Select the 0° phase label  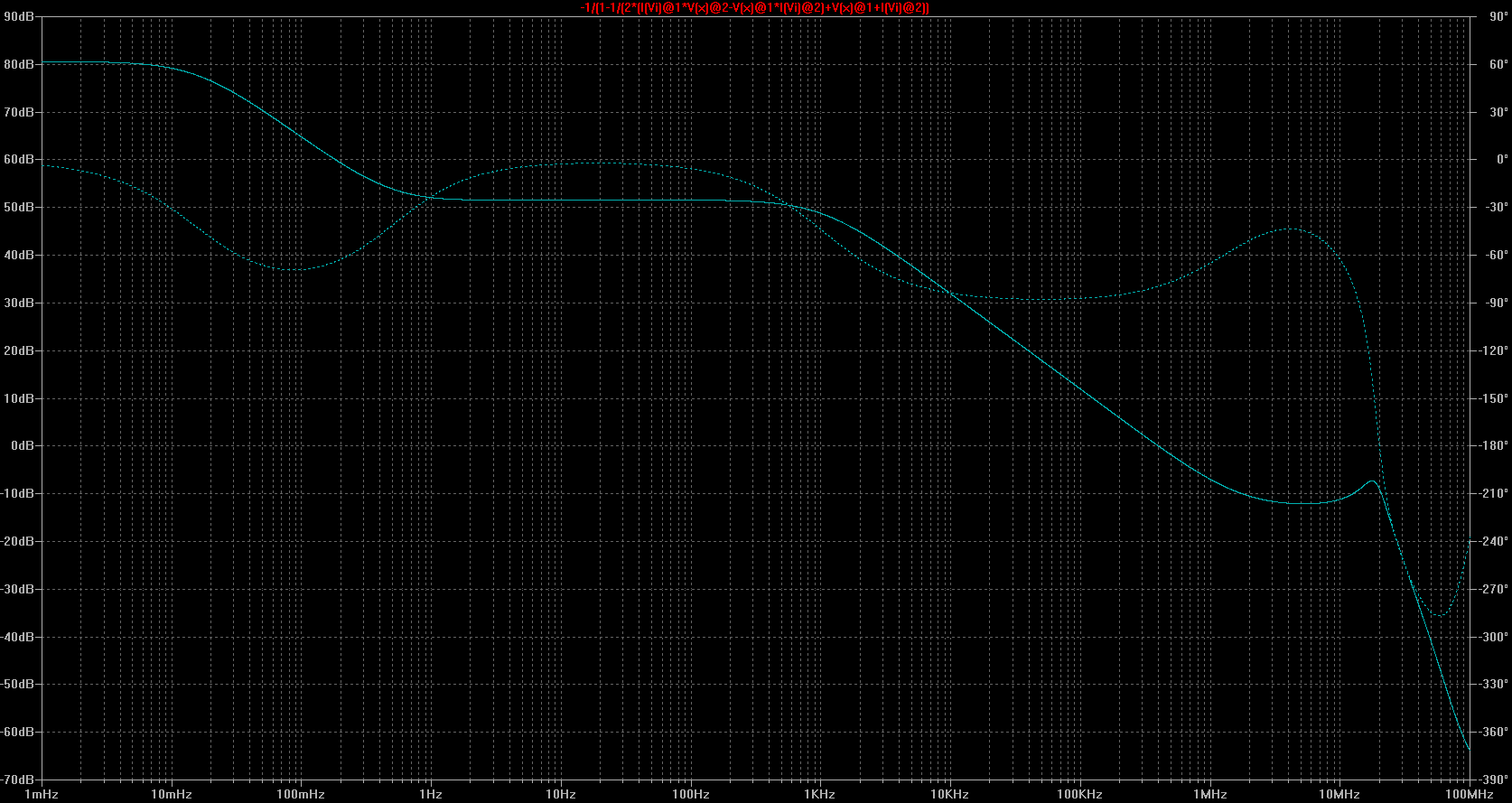1501,159
